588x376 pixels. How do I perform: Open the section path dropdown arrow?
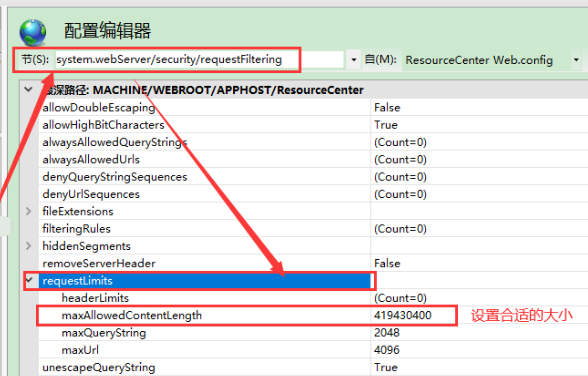pos(353,60)
